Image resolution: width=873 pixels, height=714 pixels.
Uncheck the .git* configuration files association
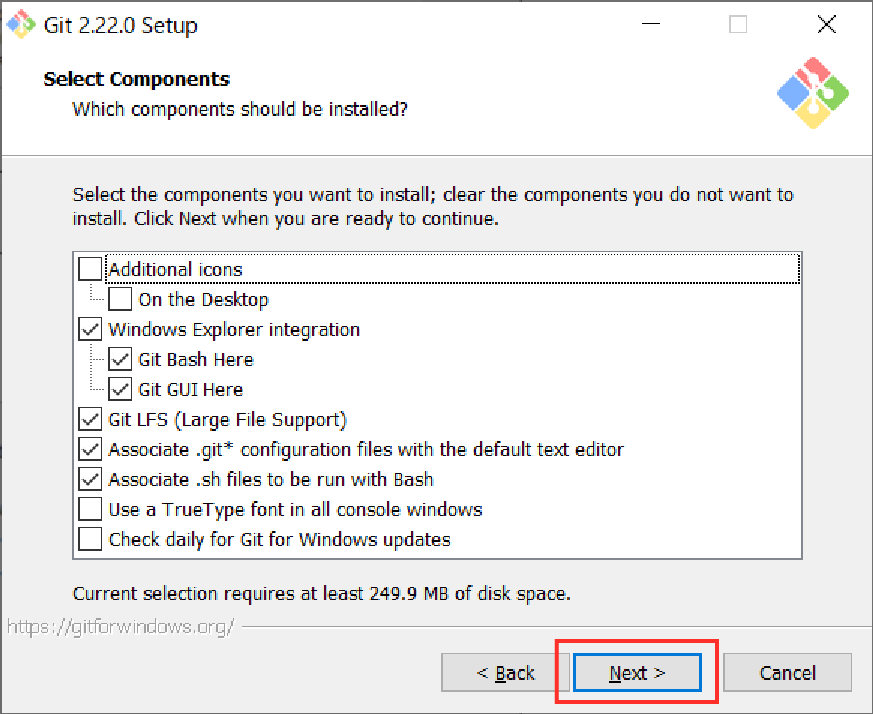[90, 449]
